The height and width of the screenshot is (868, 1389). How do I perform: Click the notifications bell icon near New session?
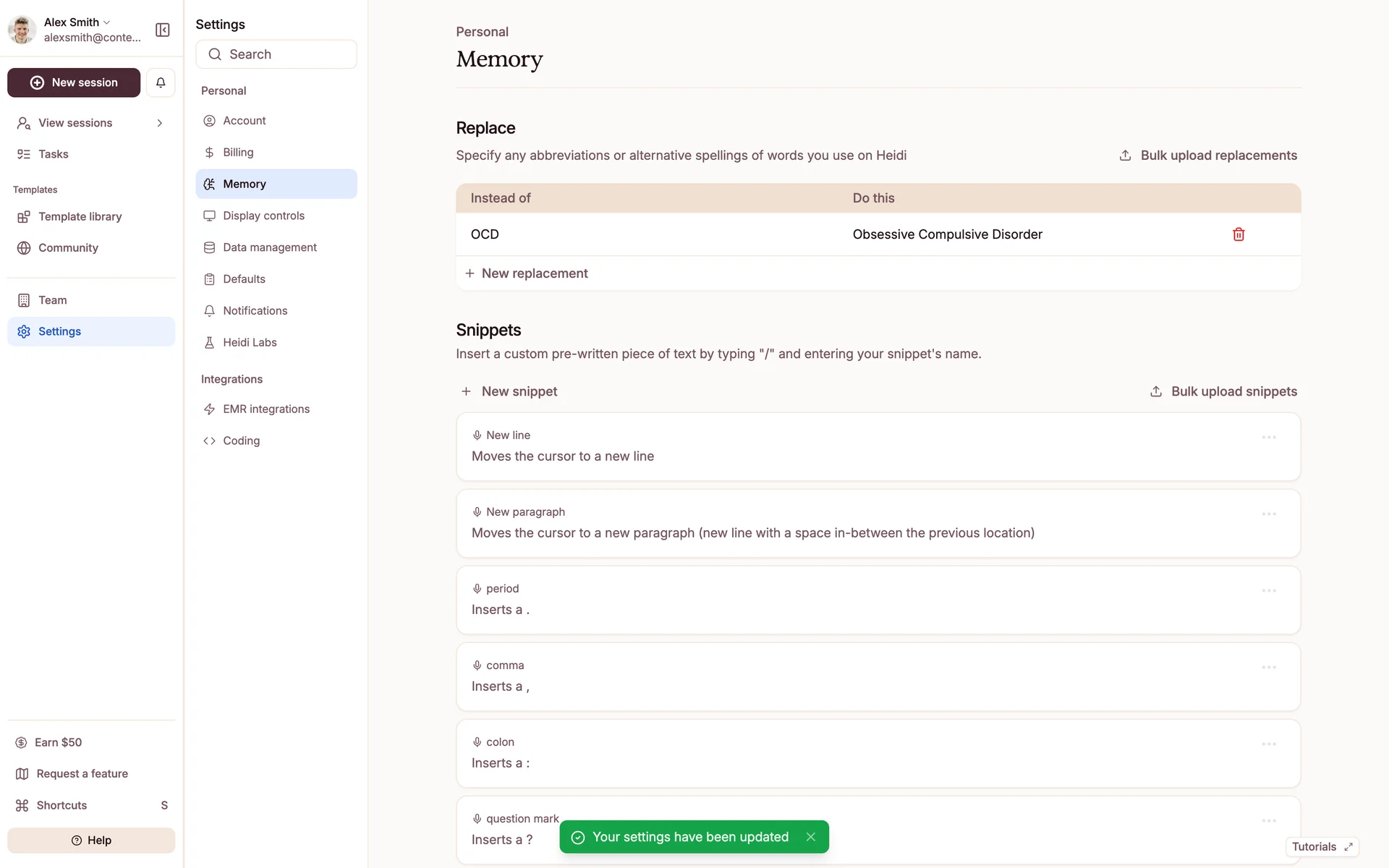(161, 82)
